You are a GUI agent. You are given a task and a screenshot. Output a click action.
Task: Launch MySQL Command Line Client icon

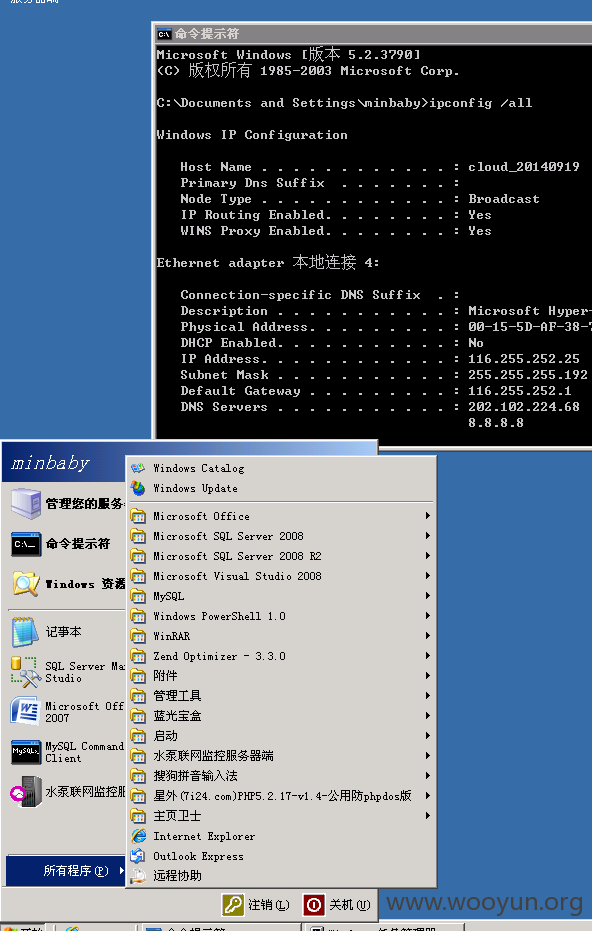click(26, 752)
